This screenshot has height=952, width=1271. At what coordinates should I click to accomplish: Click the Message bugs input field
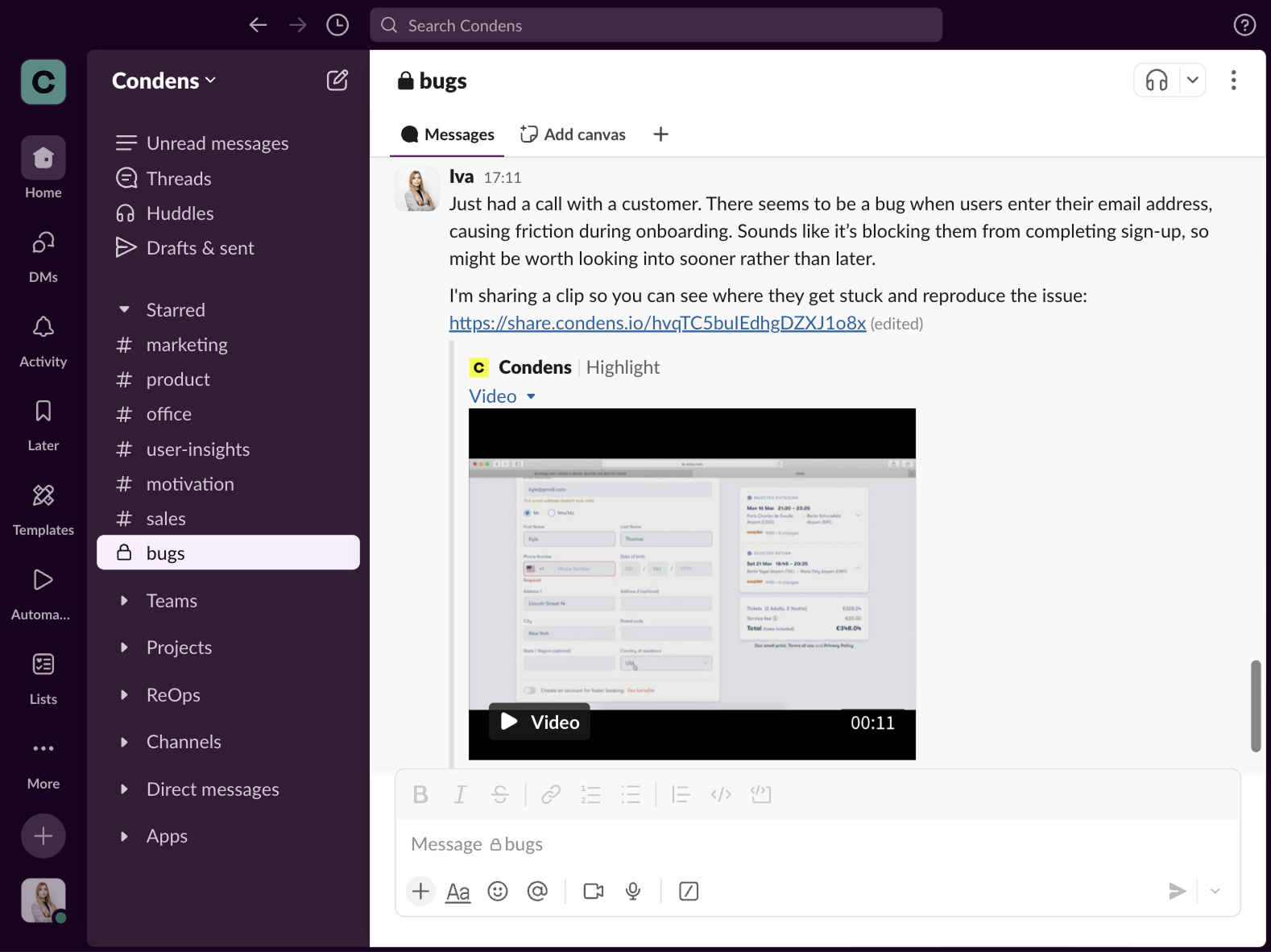[817, 844]
